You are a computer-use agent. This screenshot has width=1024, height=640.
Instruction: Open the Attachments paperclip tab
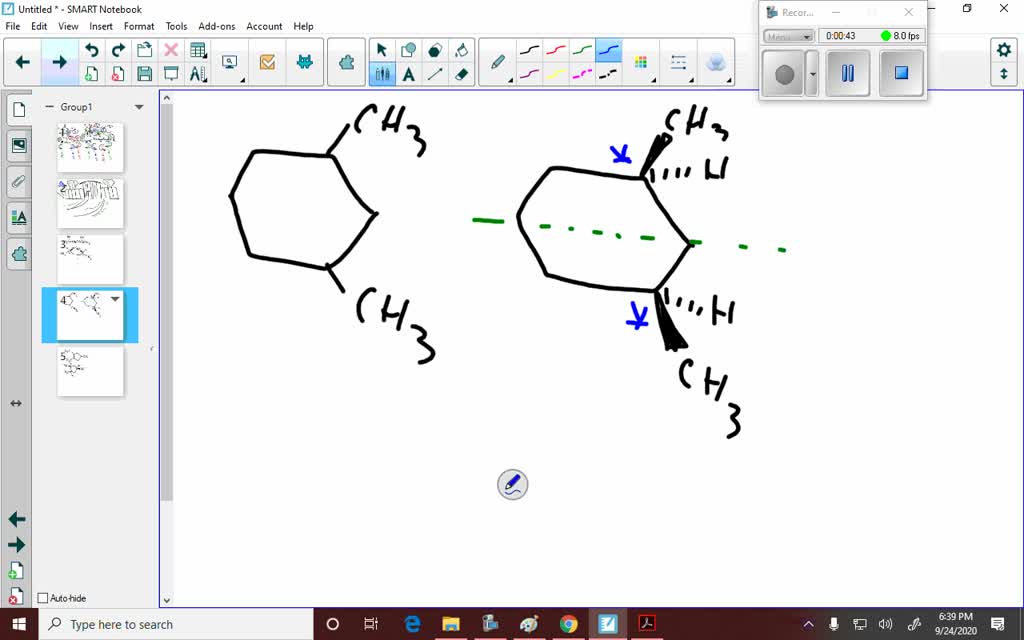[x=17, y=181]
